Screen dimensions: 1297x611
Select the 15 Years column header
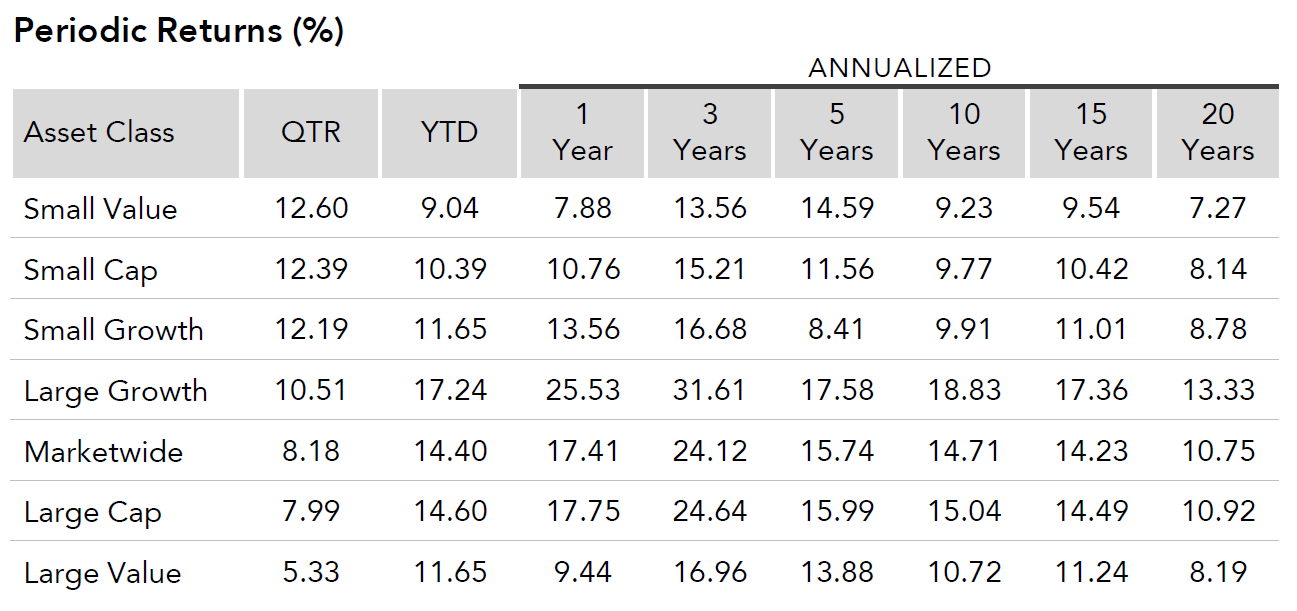click(x=1090, y=132)
